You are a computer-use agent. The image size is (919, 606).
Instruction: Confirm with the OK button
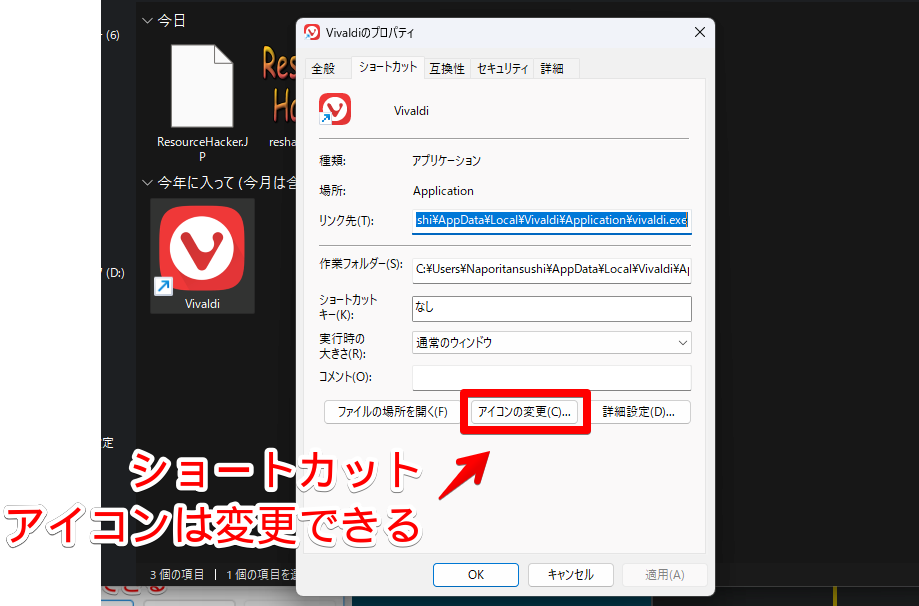[476, 575]
